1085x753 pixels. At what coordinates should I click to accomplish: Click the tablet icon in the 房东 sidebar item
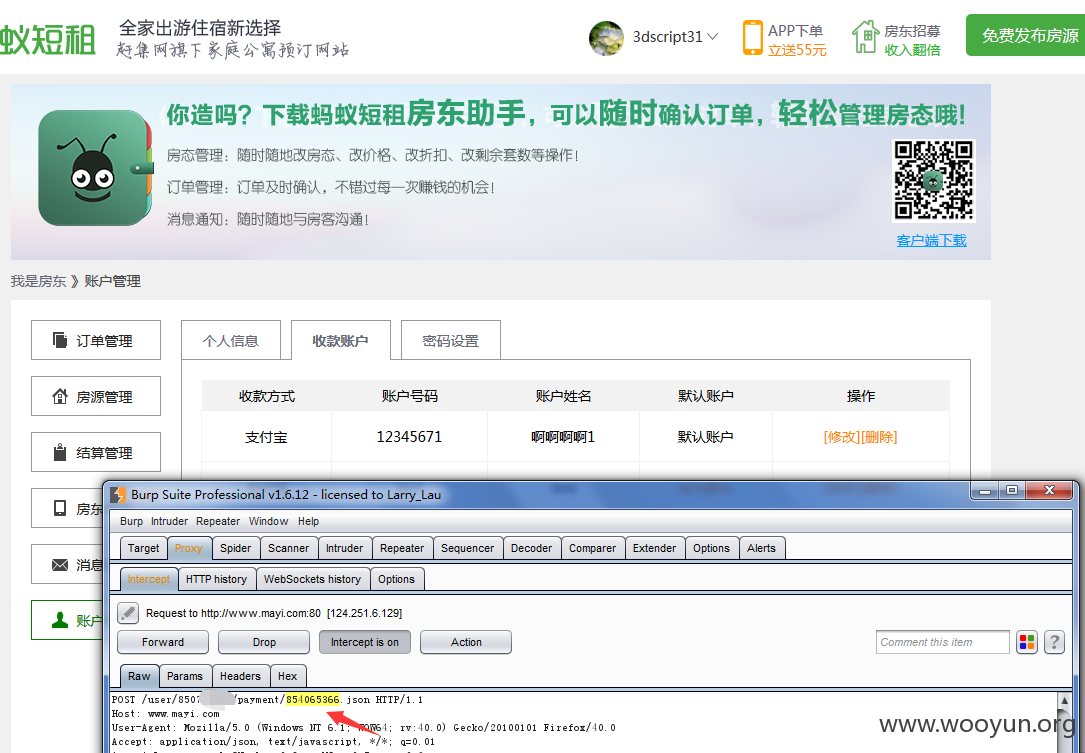point(60,508)
